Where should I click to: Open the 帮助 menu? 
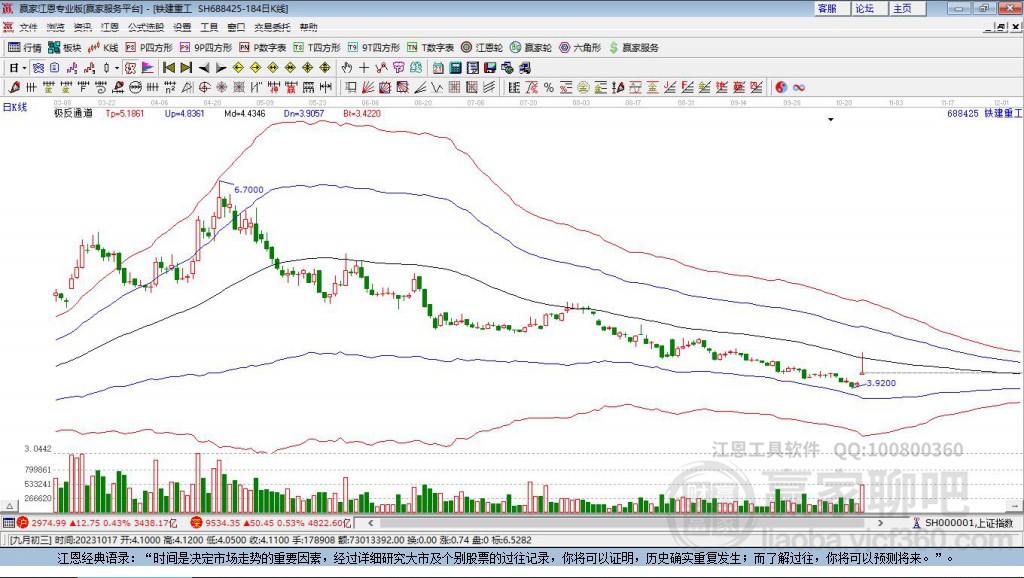pyautogui.click(x=308, y=27)
